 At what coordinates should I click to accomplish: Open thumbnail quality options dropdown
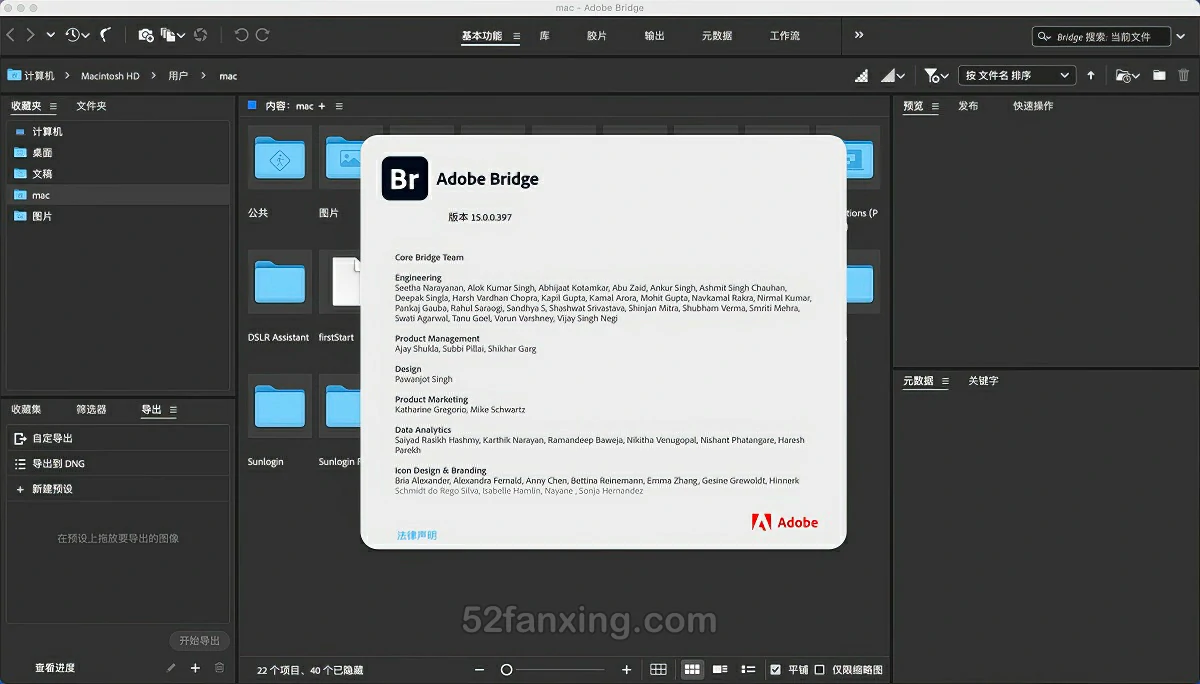(893, 76)
